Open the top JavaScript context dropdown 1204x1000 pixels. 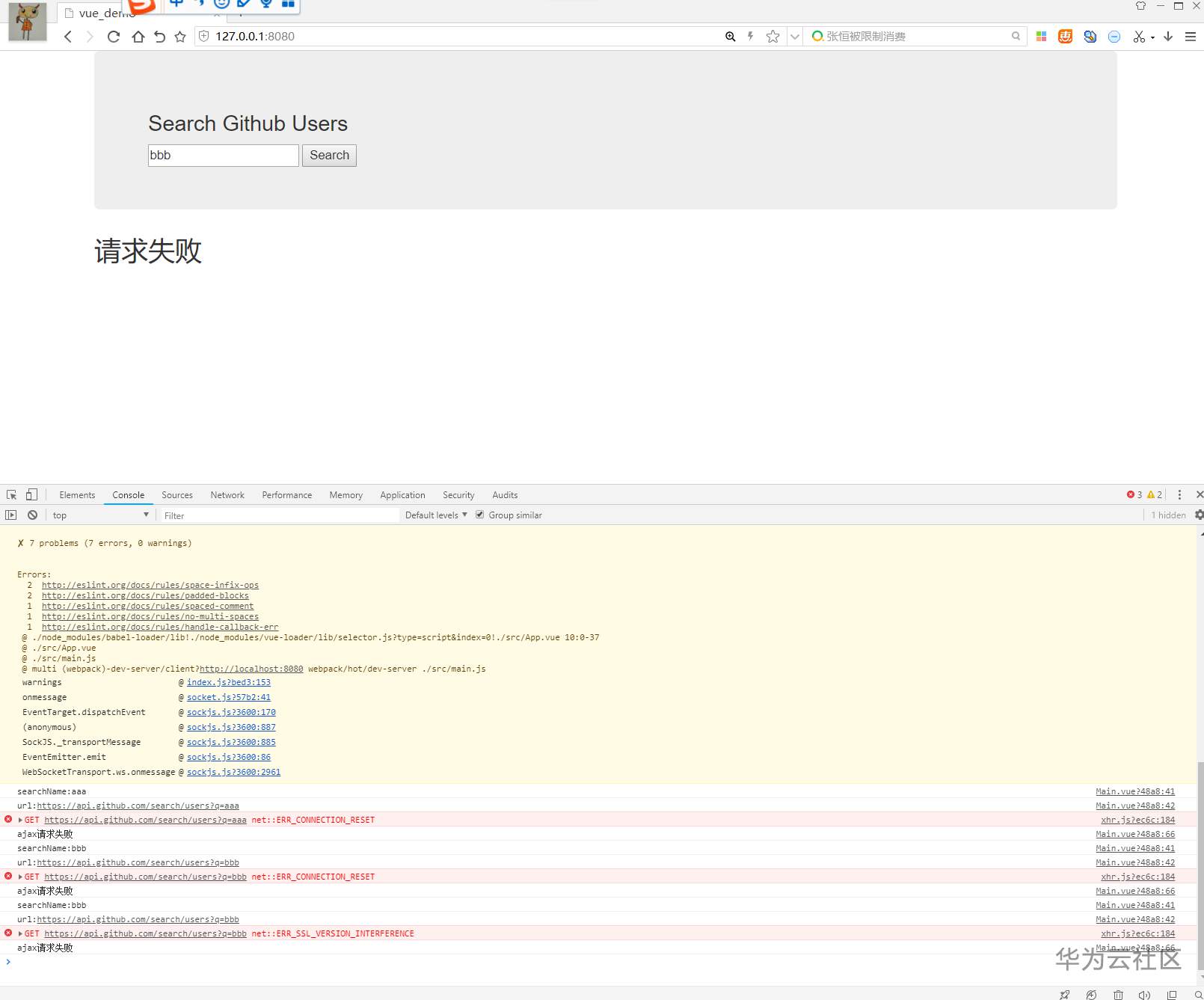[101, 515]
